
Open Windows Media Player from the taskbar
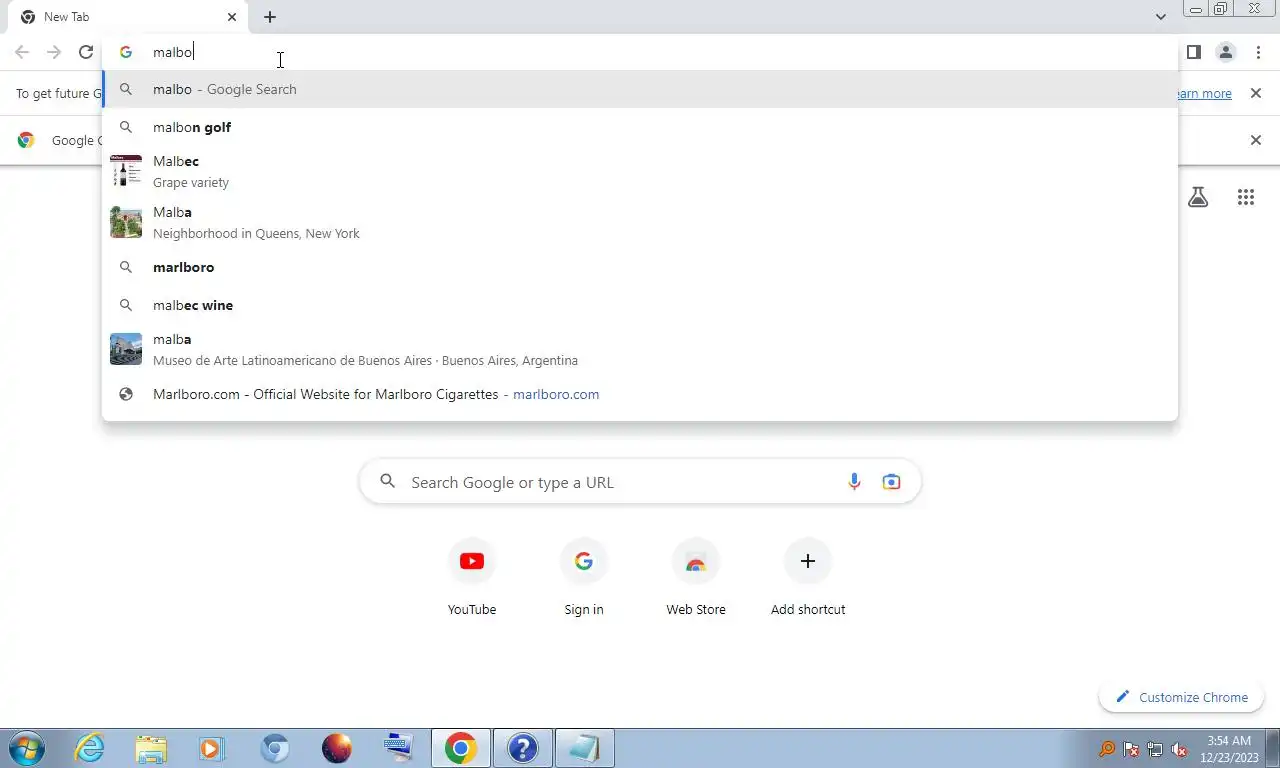point(211,748)
